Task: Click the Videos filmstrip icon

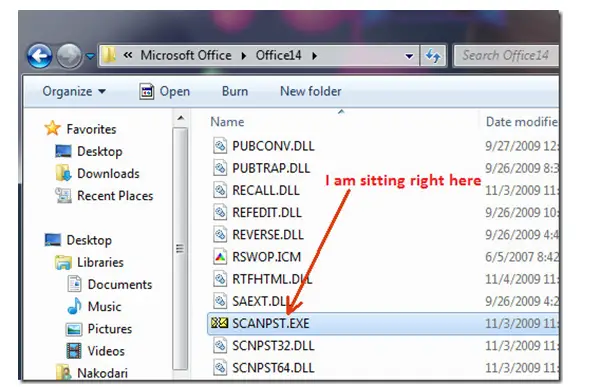Action: [74, 351]
